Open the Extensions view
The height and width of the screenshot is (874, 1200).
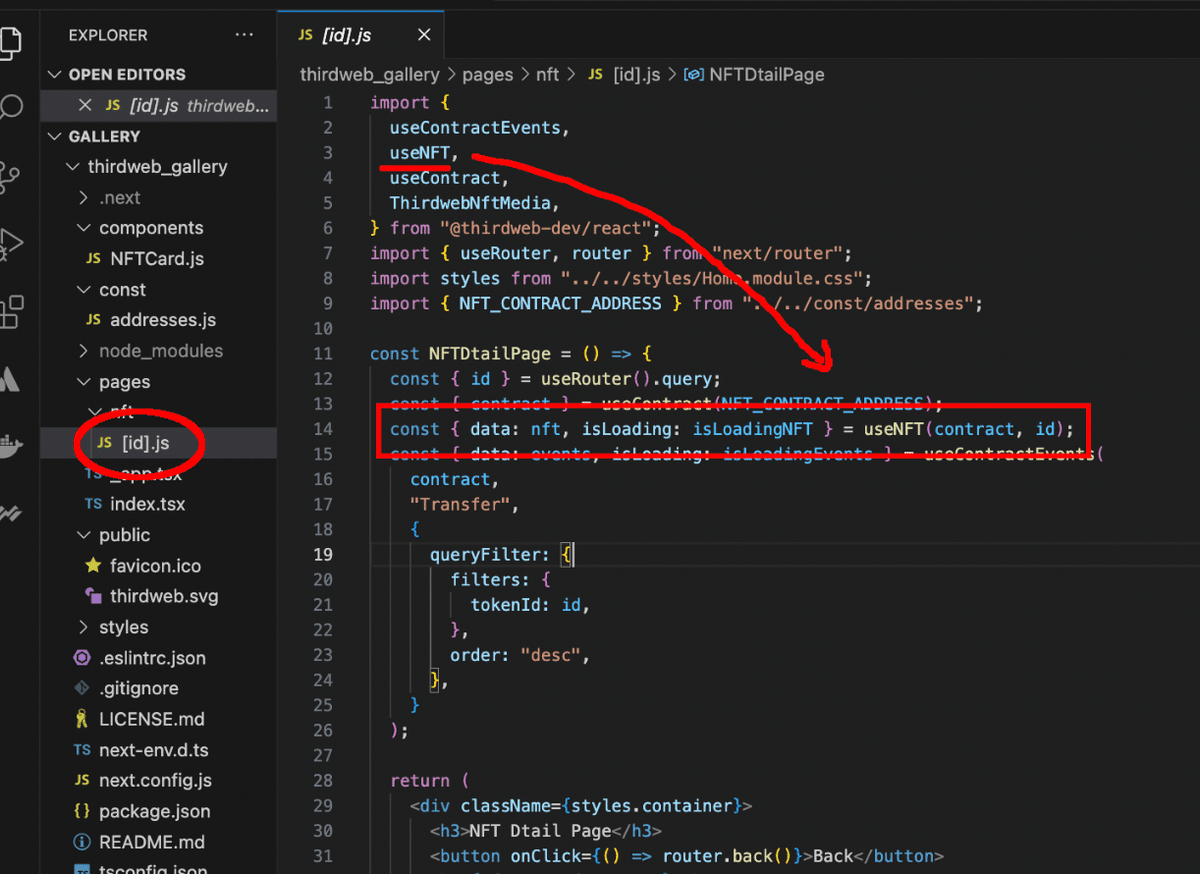tap(9, 311)
